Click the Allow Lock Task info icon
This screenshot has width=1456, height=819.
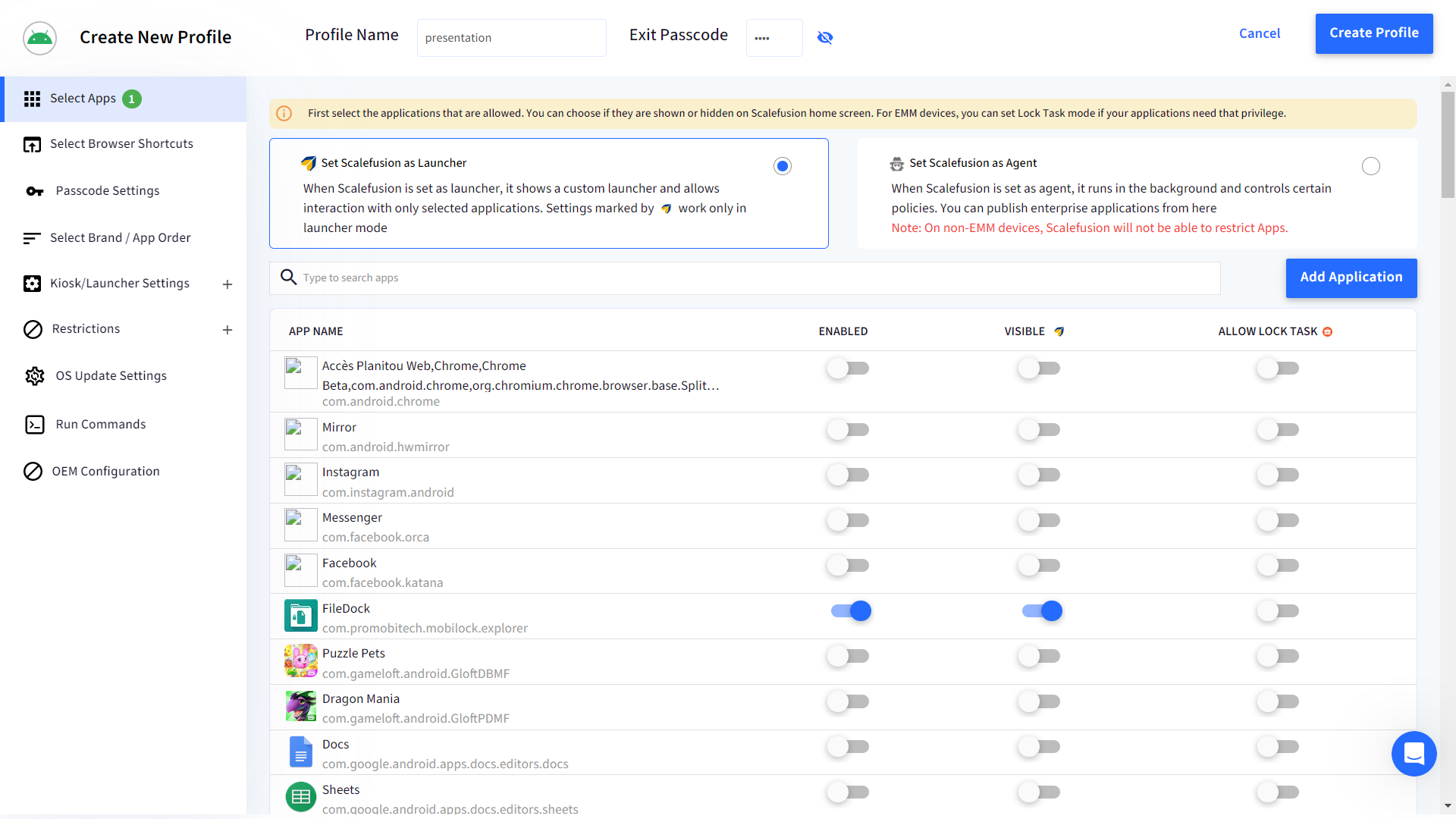coord(1327,332)
